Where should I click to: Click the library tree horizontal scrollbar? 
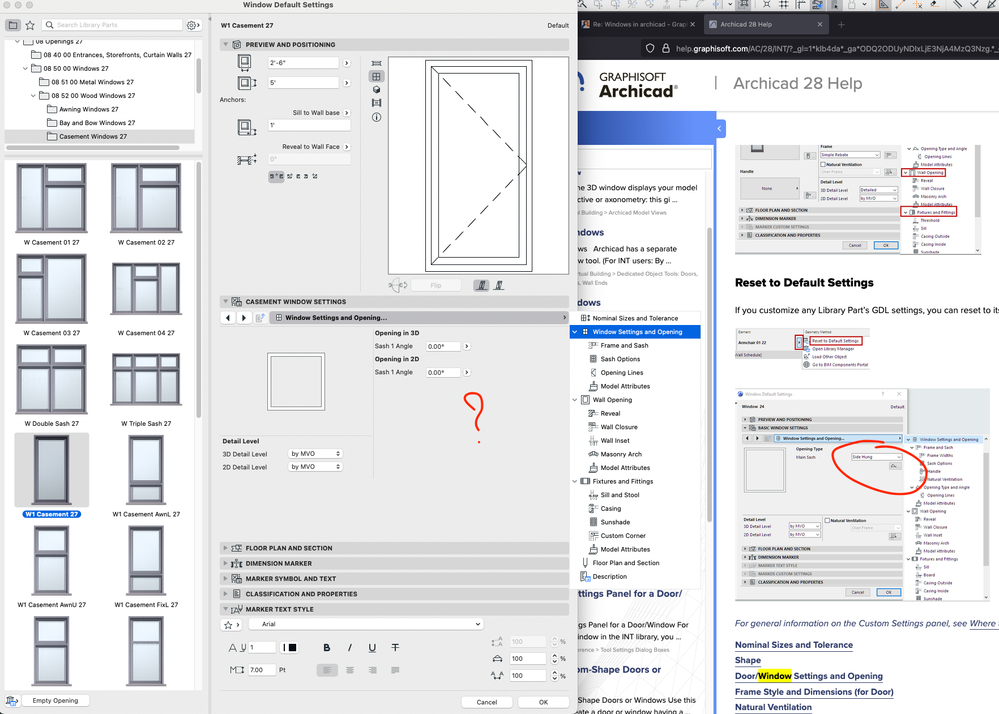(x=93, y=148)
